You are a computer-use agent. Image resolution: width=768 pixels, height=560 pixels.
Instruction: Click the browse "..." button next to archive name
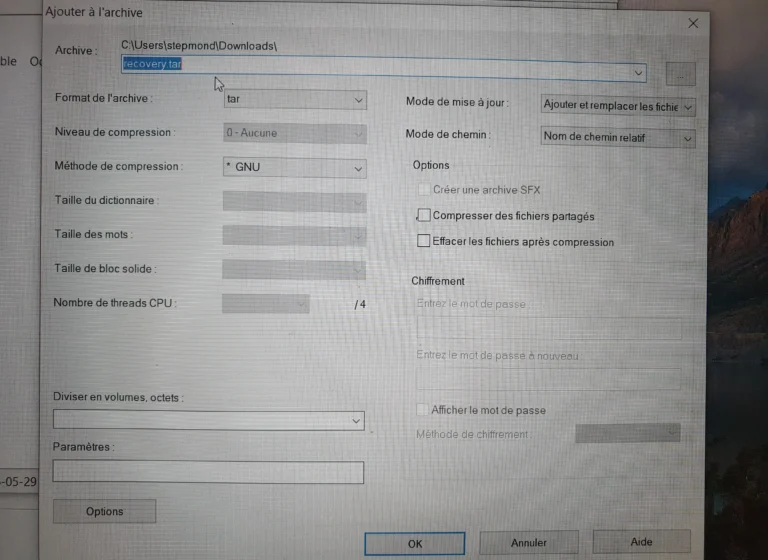pos(680,75)
